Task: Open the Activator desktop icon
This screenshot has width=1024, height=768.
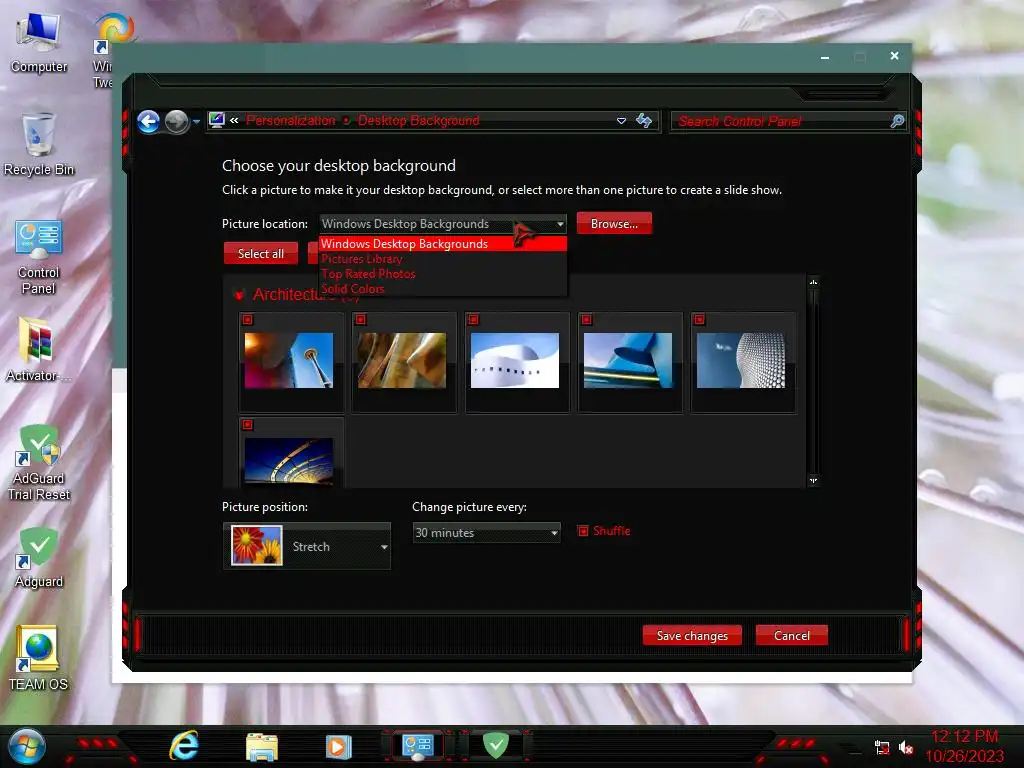Action: click(39, 351)
